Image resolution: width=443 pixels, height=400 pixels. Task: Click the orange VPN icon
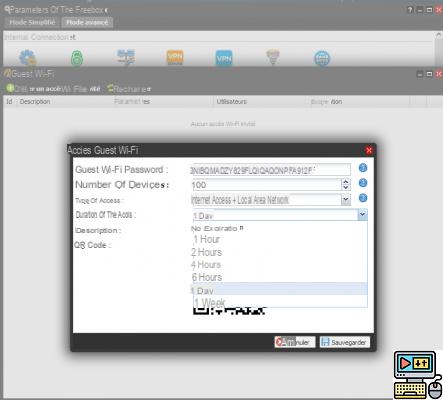(x=175, y=57)
